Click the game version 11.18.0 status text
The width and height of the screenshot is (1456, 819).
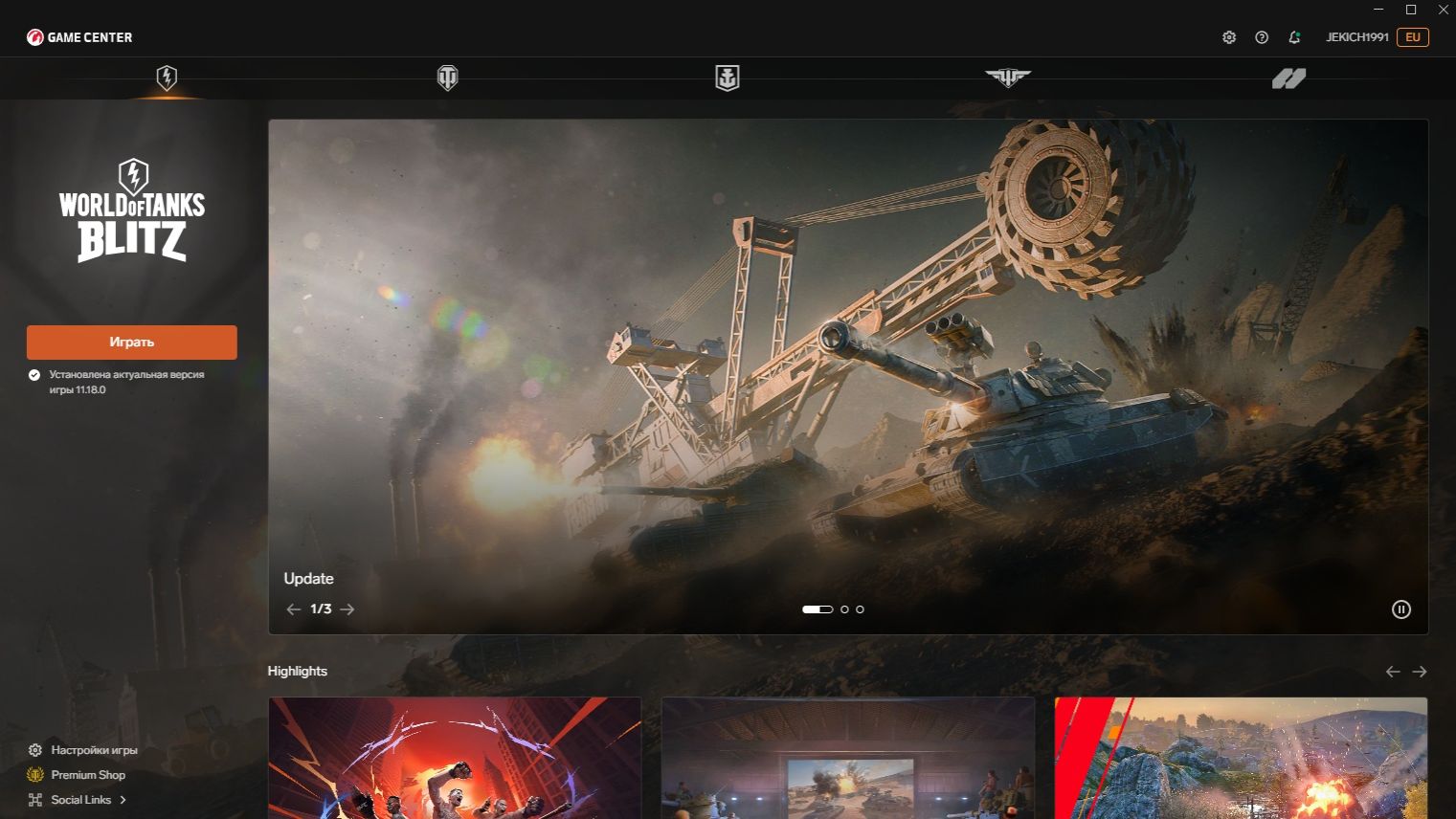(126, 382)
